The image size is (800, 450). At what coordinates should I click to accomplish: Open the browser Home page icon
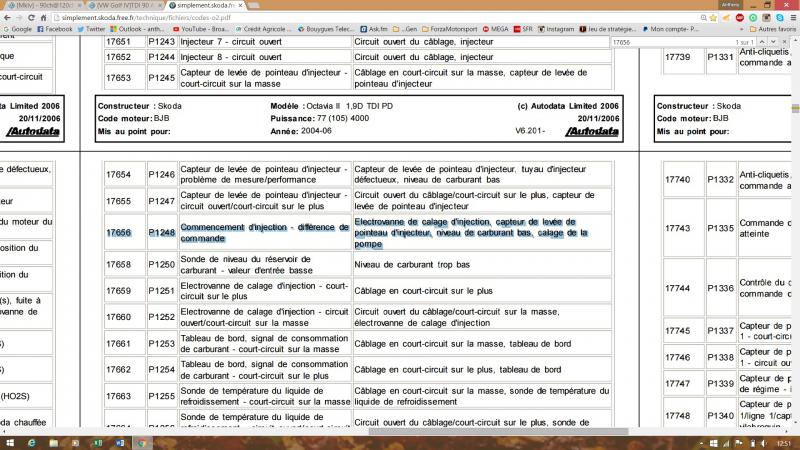point(43,17)
